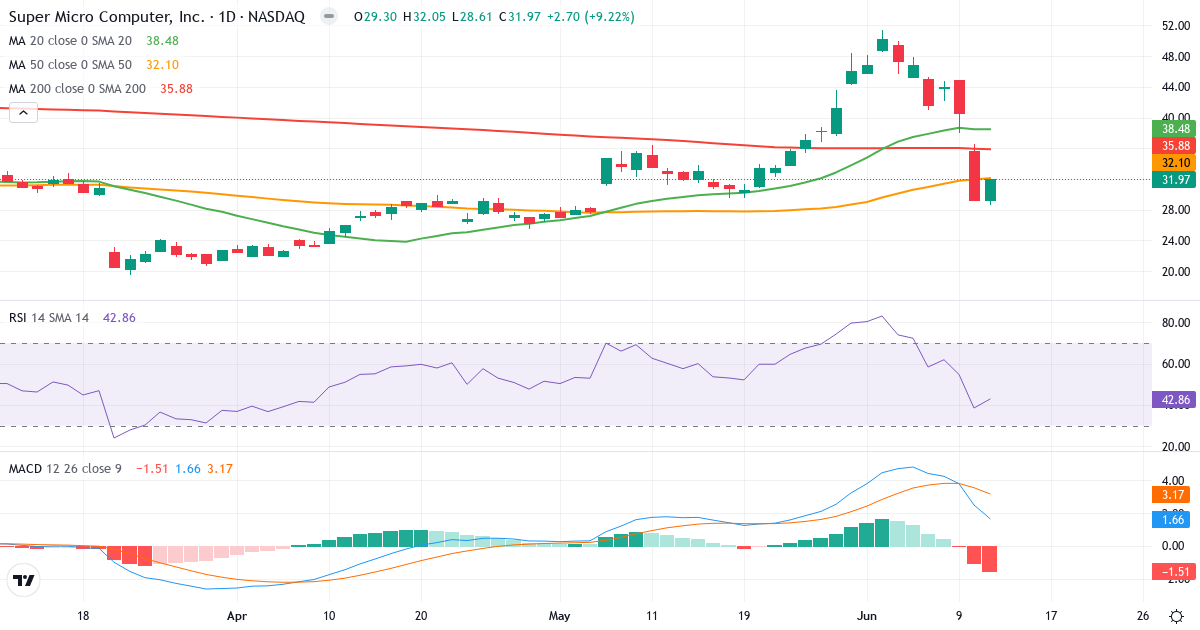
Task: Click the 32.10 orange price label
Action: pos(1174,163)
